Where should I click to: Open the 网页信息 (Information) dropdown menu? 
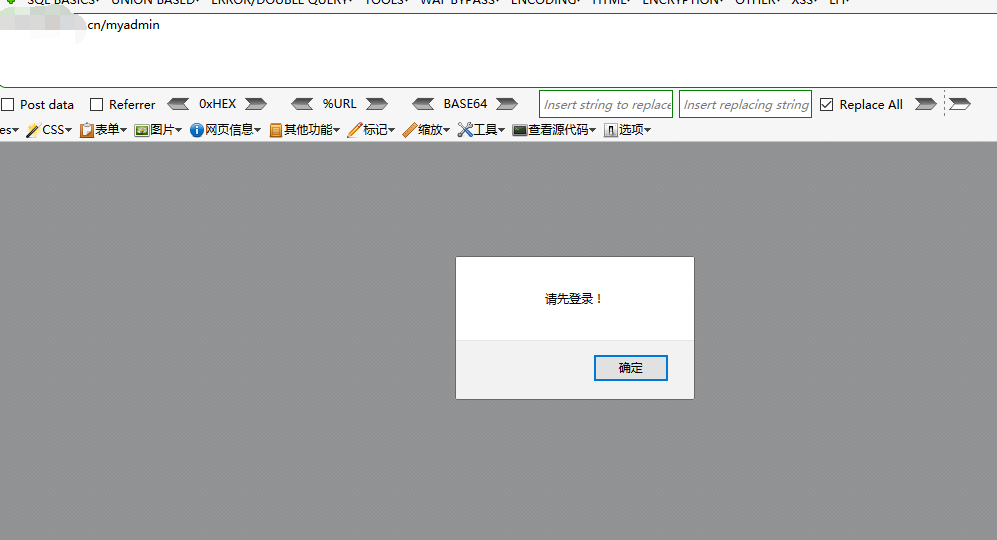point(226,130)
